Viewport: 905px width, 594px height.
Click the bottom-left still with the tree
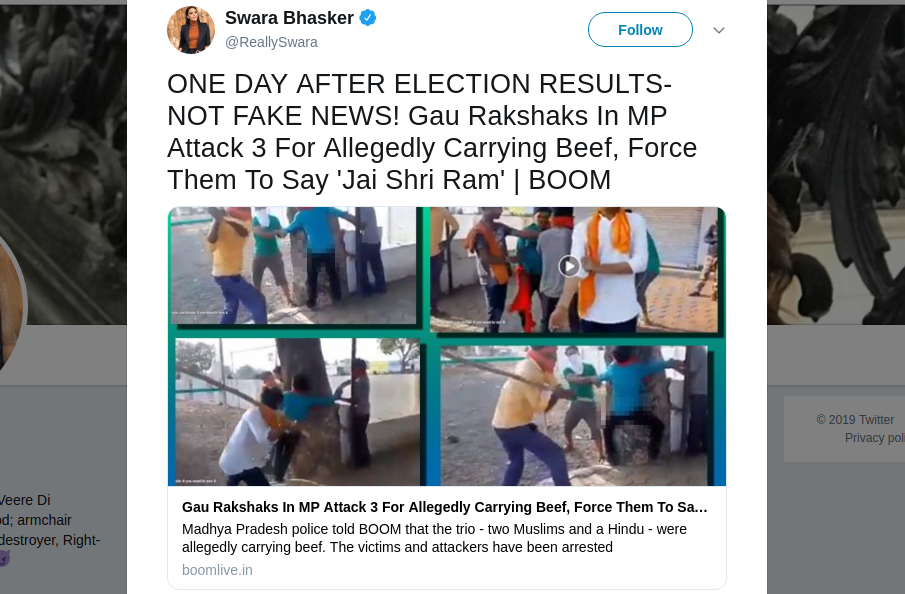(297, 411)
